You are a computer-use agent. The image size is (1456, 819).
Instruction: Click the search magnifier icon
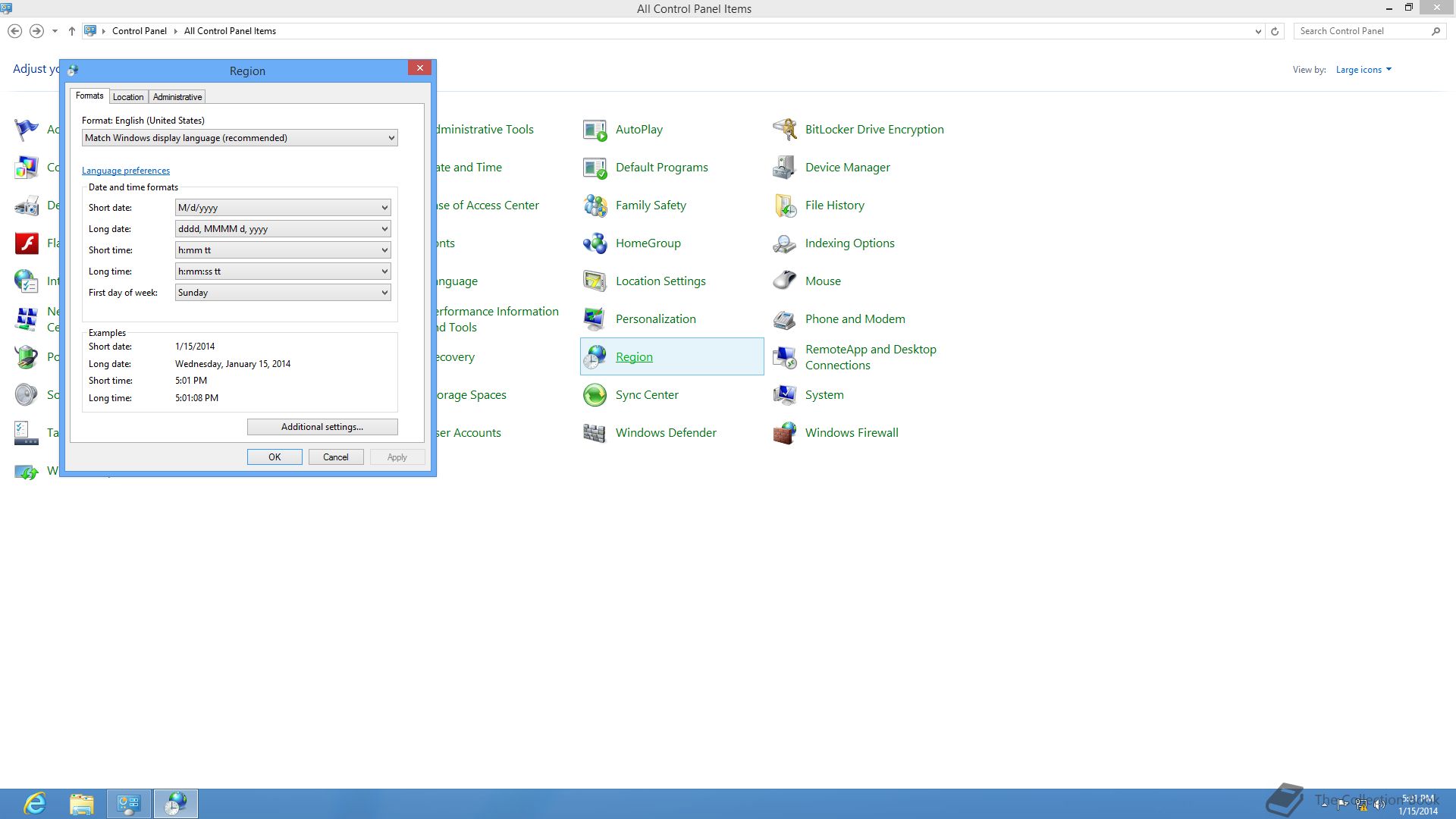click(1436, 31)
